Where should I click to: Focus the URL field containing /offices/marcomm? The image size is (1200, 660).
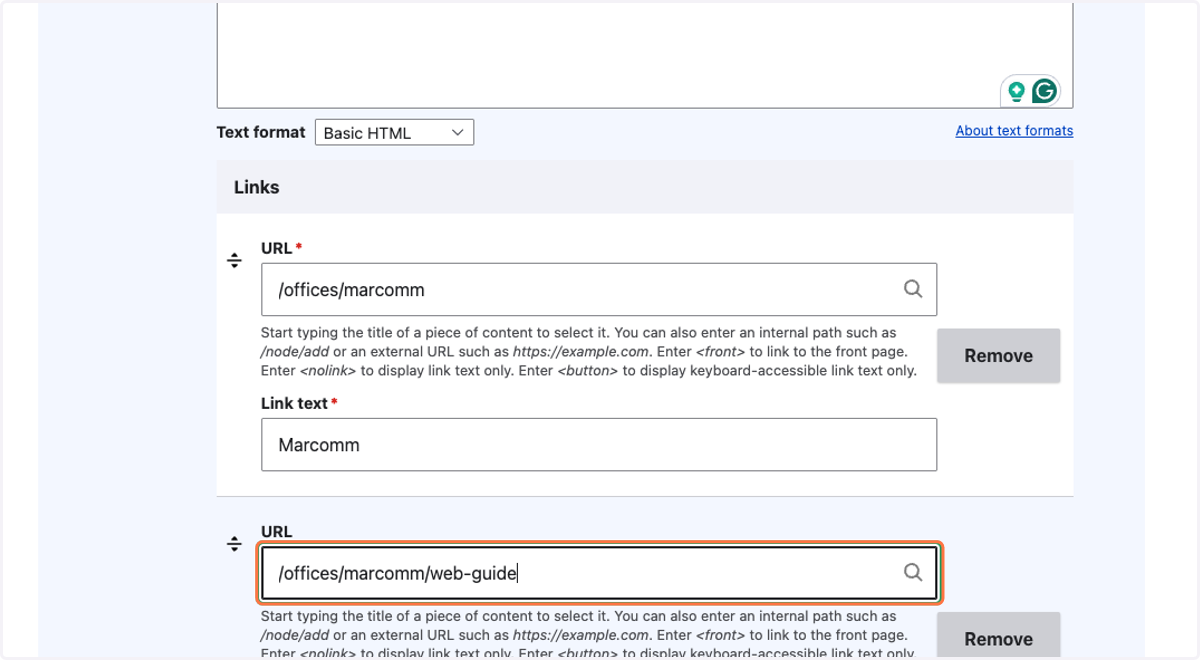click(599, 290)
